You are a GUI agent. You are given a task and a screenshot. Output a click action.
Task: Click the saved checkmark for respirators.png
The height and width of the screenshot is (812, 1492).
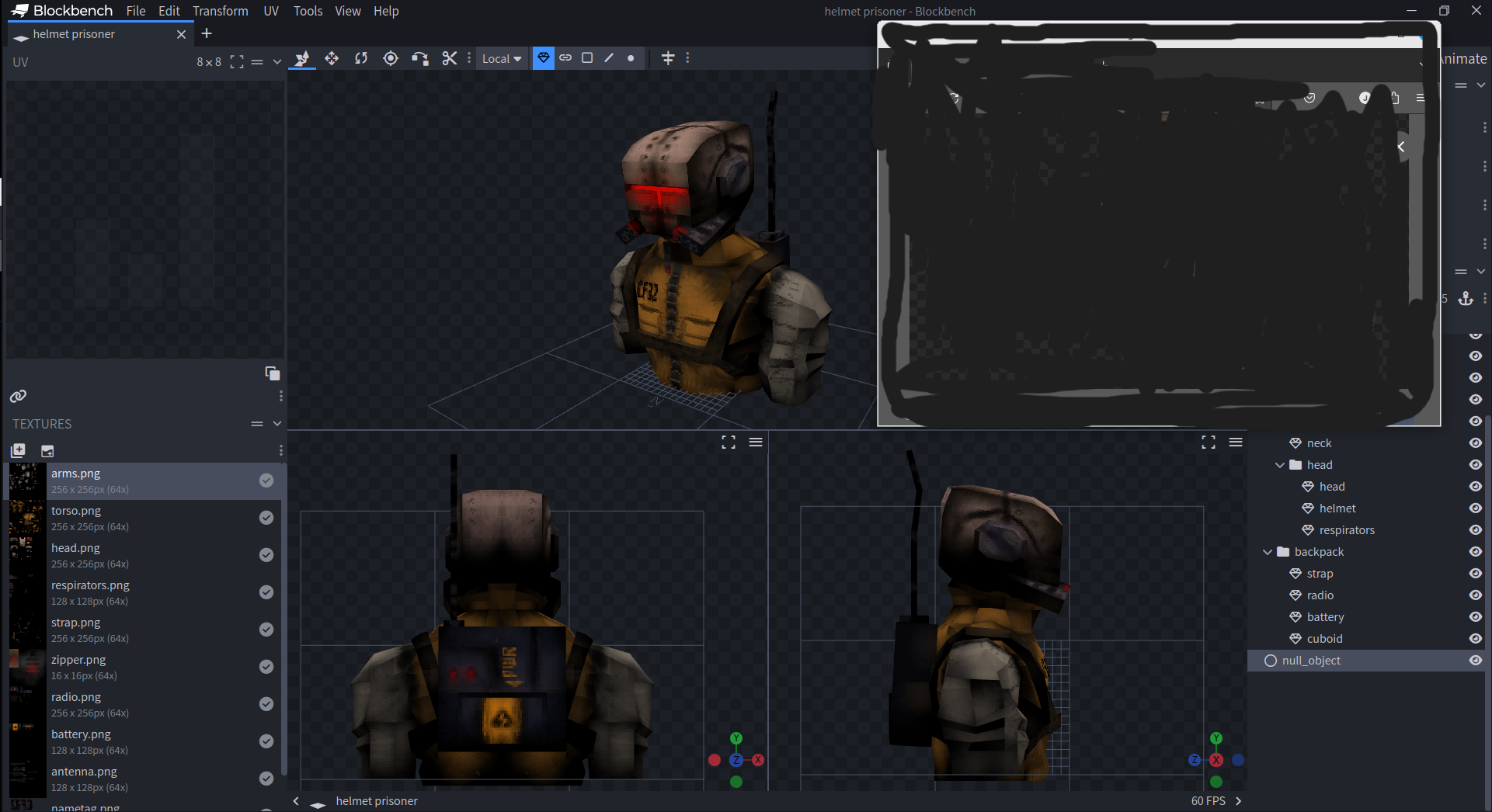coord(266,592)
